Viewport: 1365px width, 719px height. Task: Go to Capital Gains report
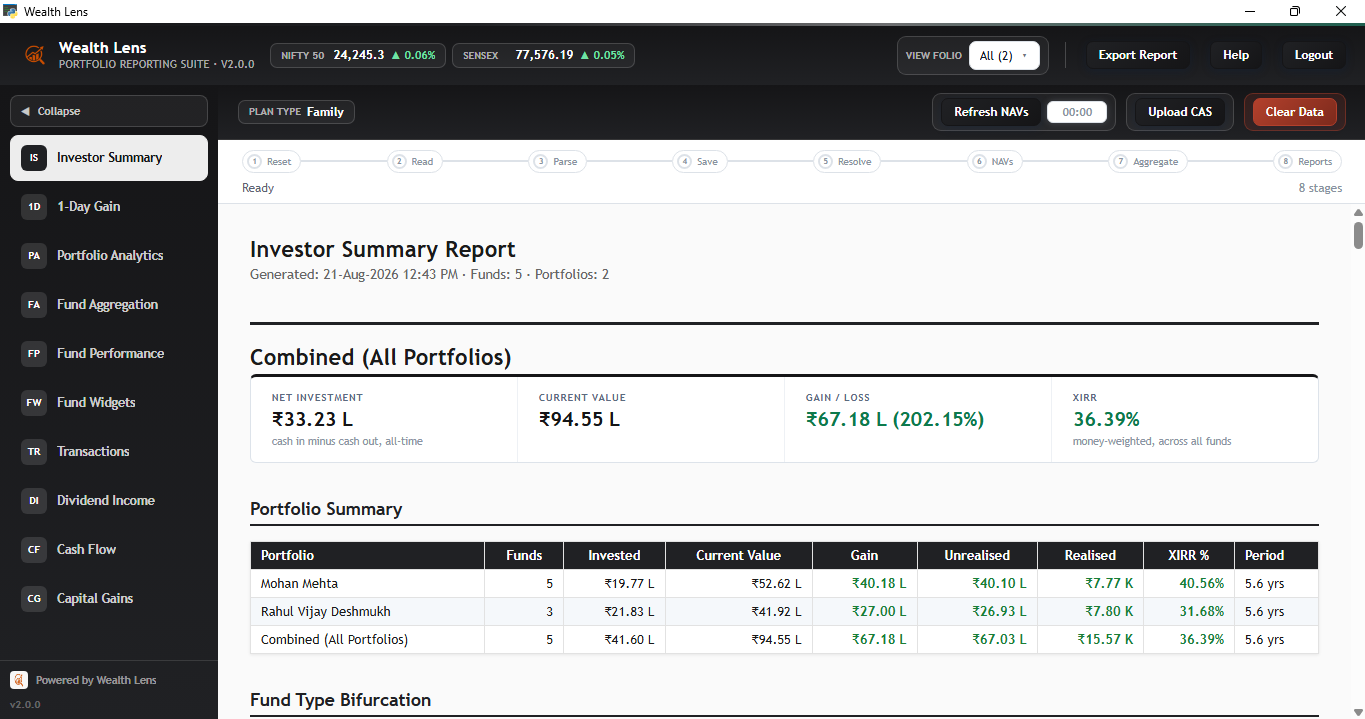tap(109, 599)
